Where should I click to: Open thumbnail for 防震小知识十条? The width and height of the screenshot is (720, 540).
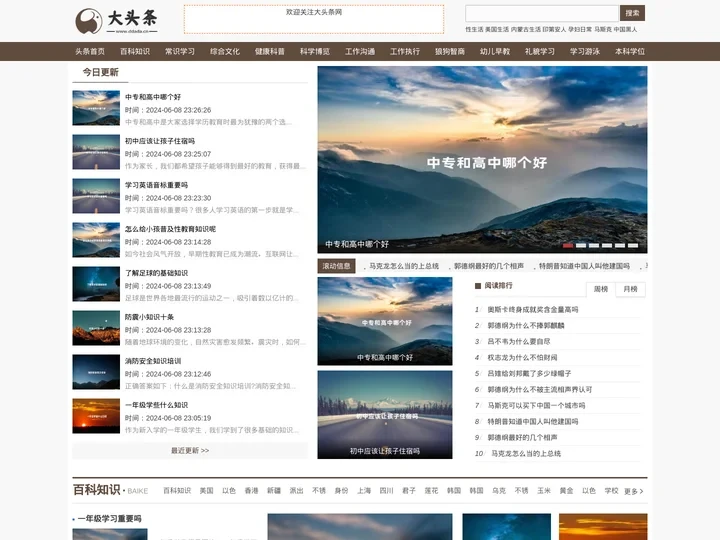(x=96, y=328)
